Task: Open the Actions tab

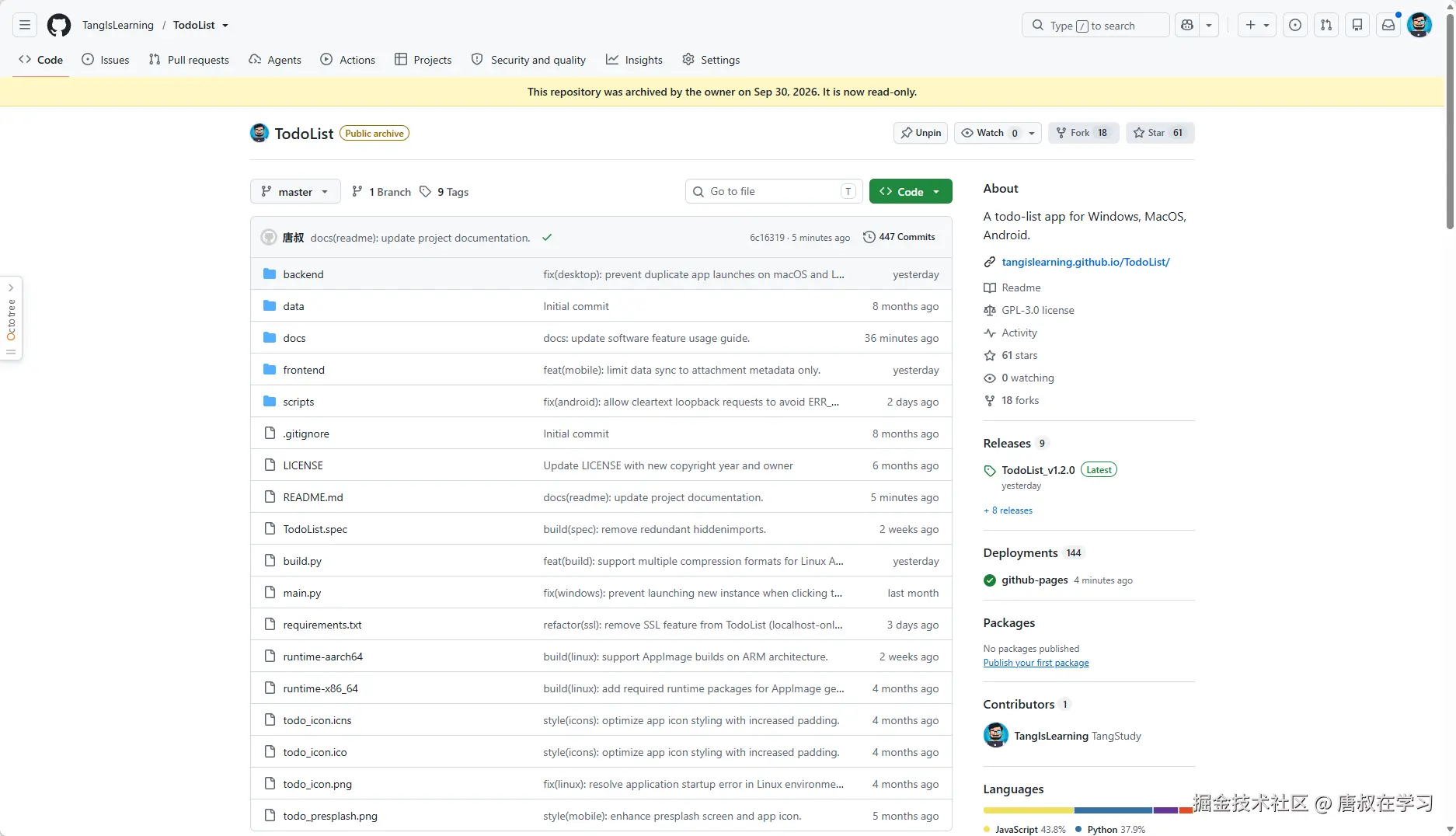Action: click(x=348, y=60)
